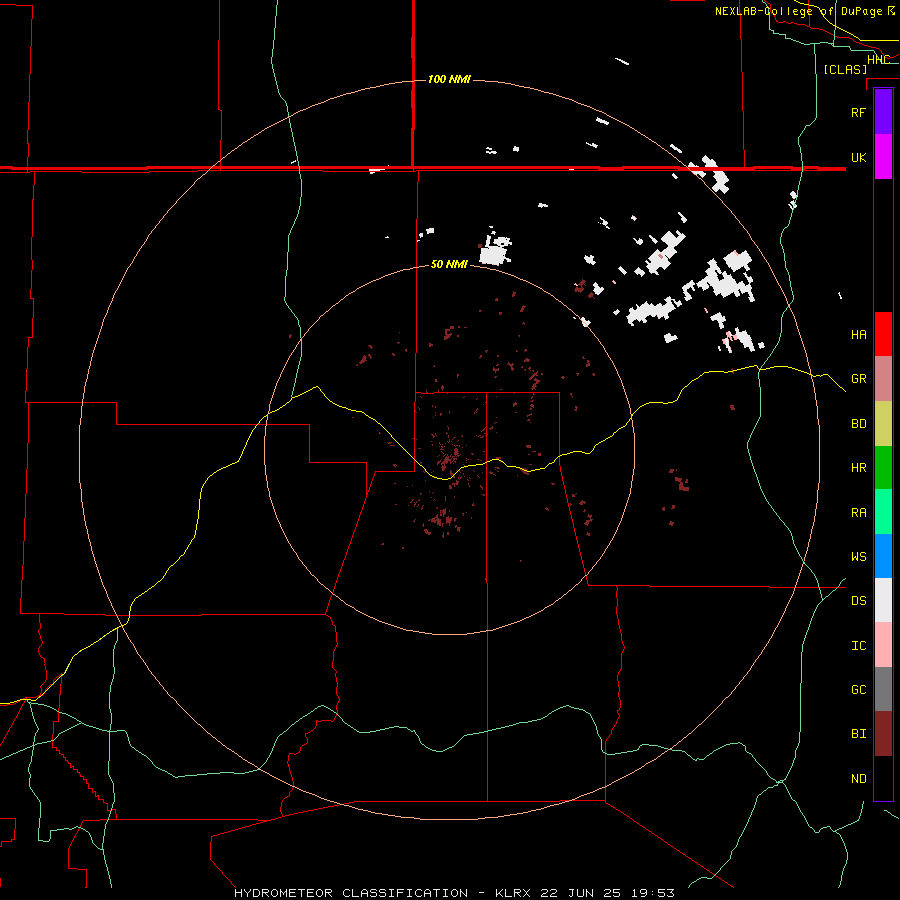This screenshot has height=900, width=900.
Task: Click the black ND legend segment
Action: pos(883,778)
